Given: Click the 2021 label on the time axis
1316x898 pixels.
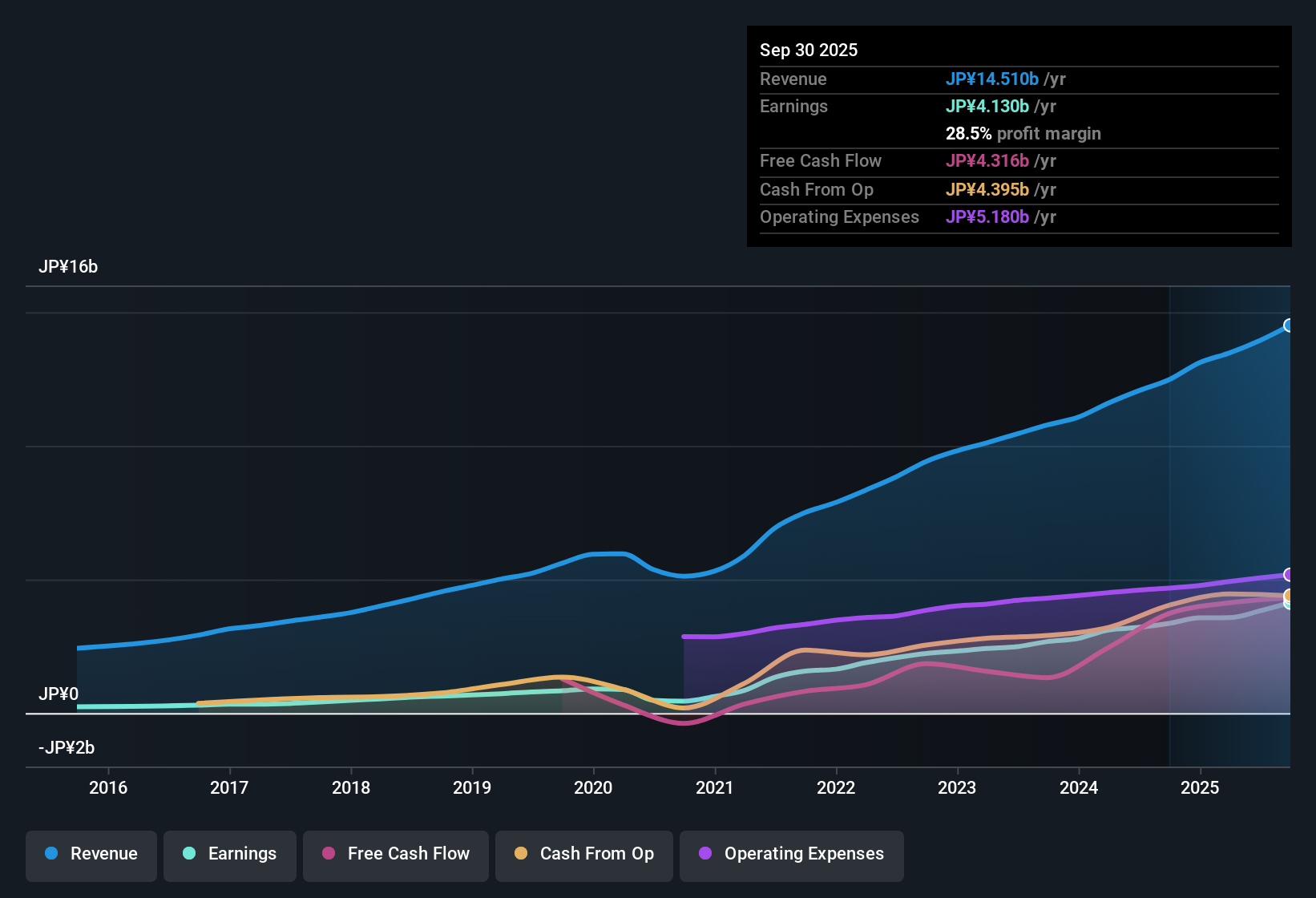Looking at the screenshot, I should click(x=716, y=787).
